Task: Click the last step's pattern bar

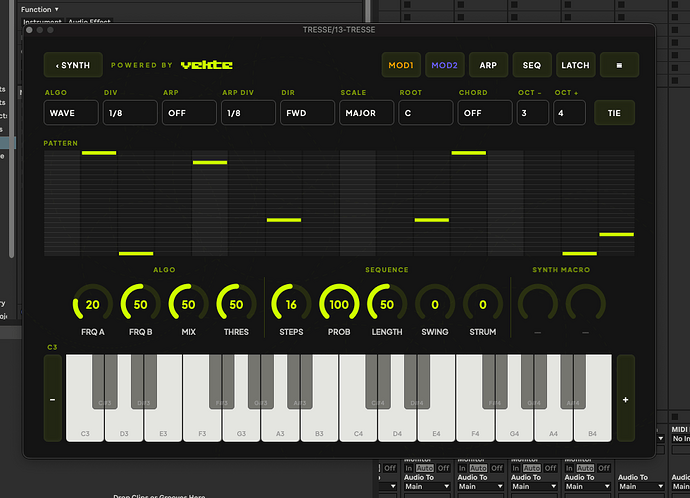Action: click(x=617, y=234)
